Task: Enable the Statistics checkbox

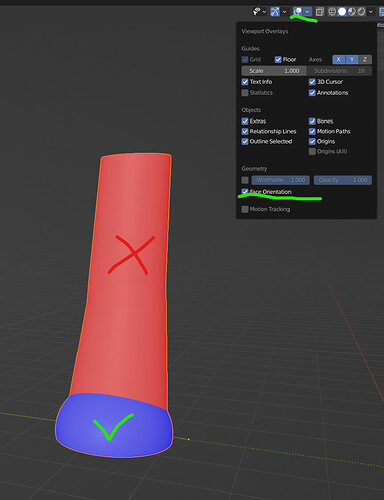Action: (245, 93)
